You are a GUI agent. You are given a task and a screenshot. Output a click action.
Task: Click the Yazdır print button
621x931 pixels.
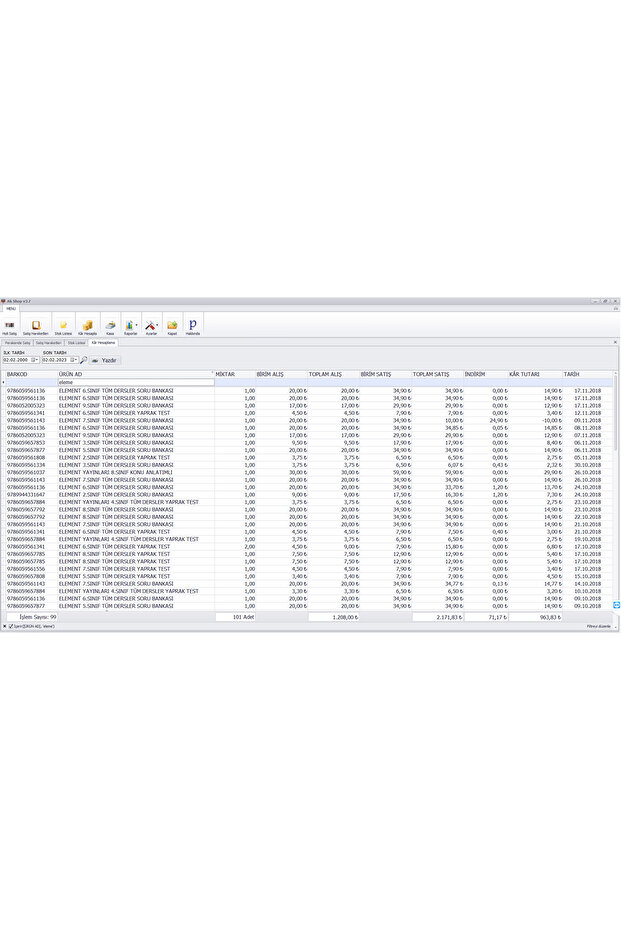105,360
